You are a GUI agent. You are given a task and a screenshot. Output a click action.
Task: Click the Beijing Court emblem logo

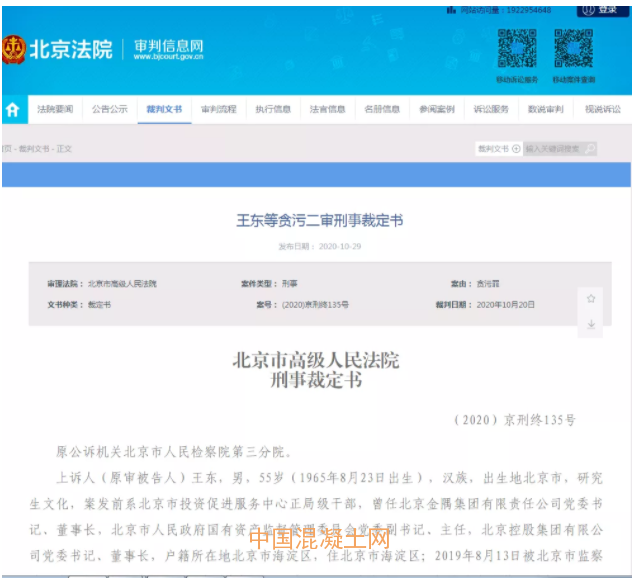point(14,49)
